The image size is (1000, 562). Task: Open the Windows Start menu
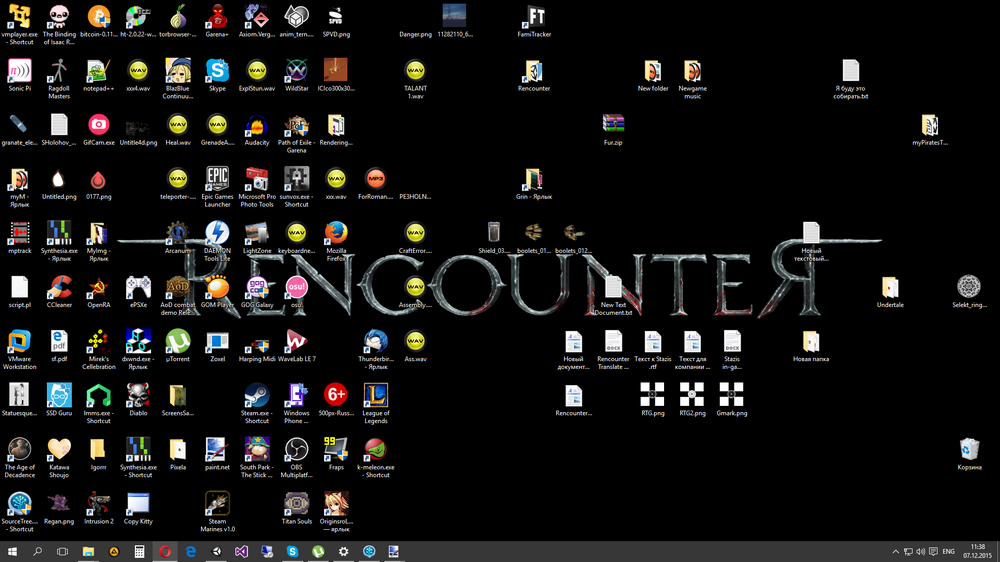click(x=12, y=551)
